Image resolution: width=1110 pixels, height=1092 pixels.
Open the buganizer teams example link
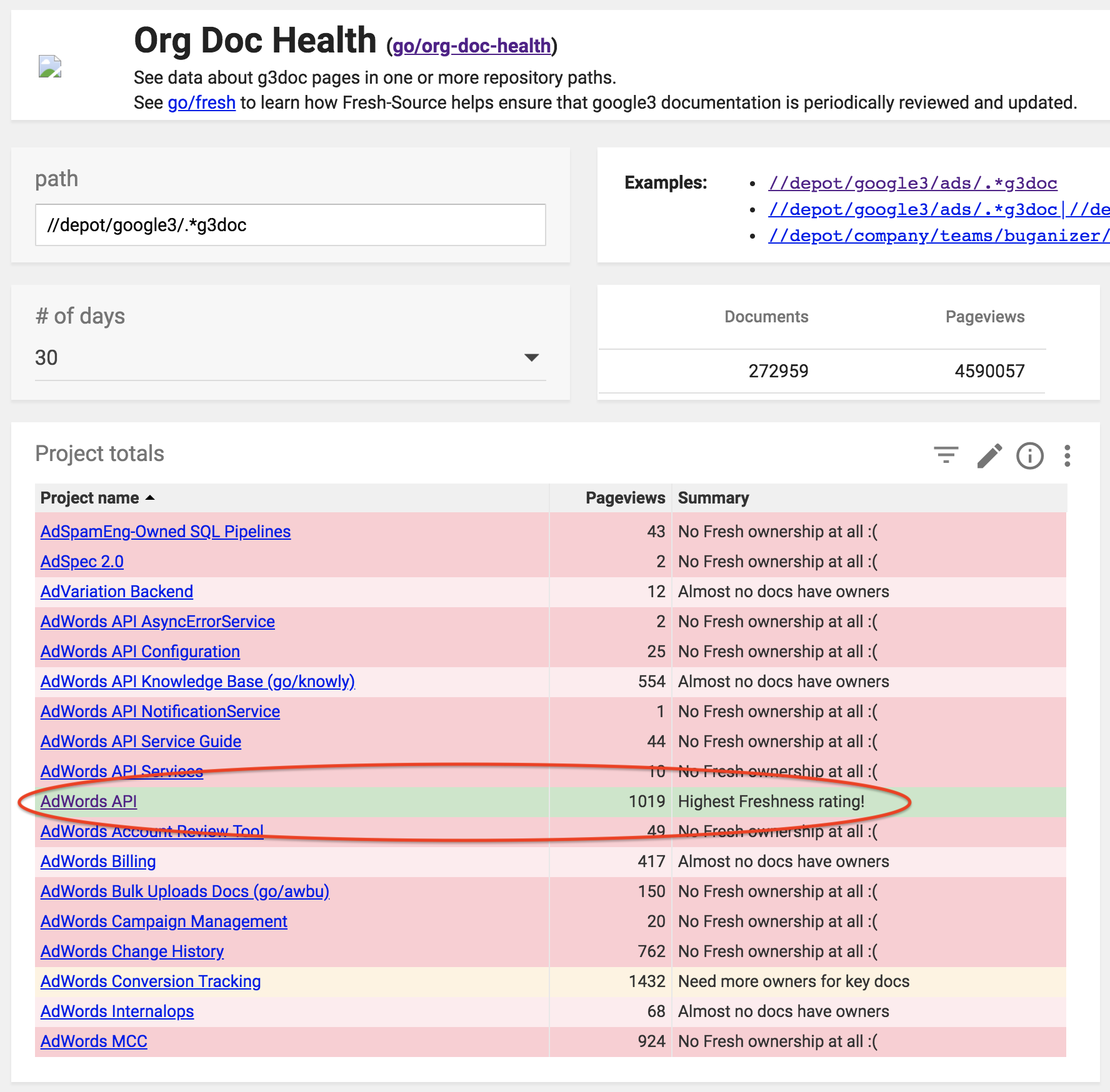pyautogui.click(x=939, y=236)
